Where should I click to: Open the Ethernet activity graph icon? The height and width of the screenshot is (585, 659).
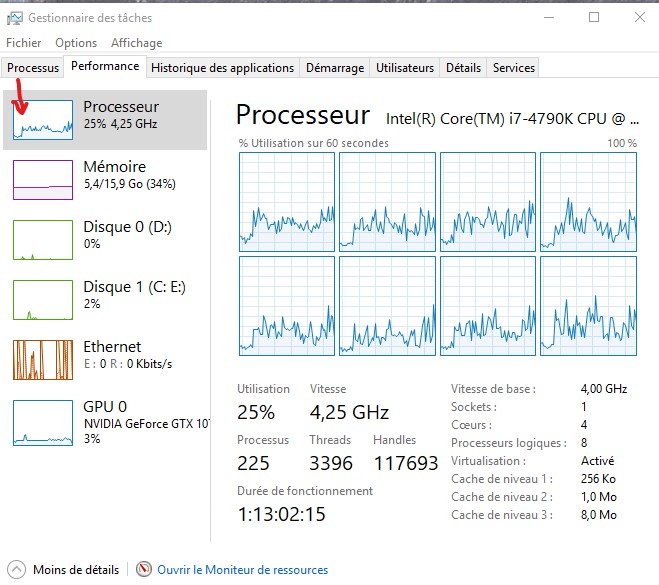click(x=43, y=360)
